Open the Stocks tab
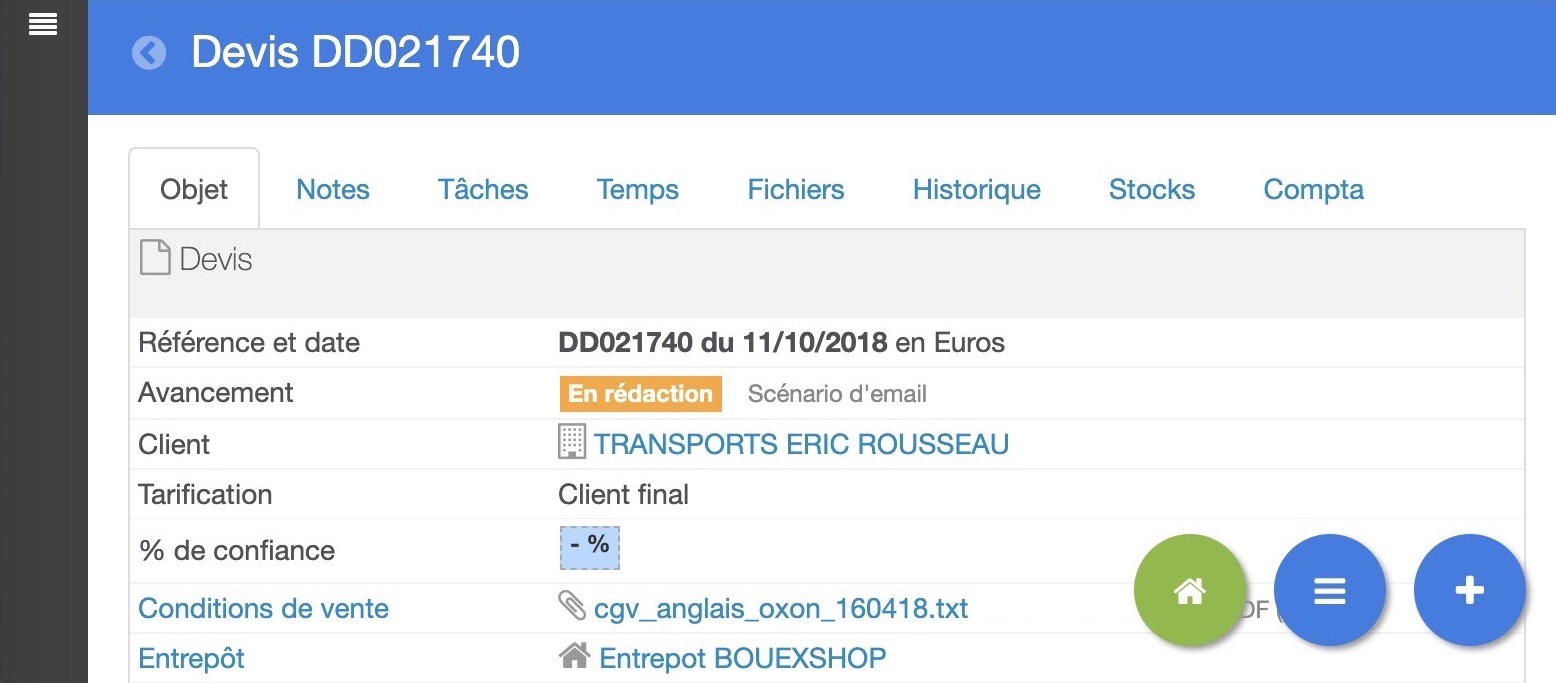The height and width of the screenshot is (683, 1556). click(1152, 190)
